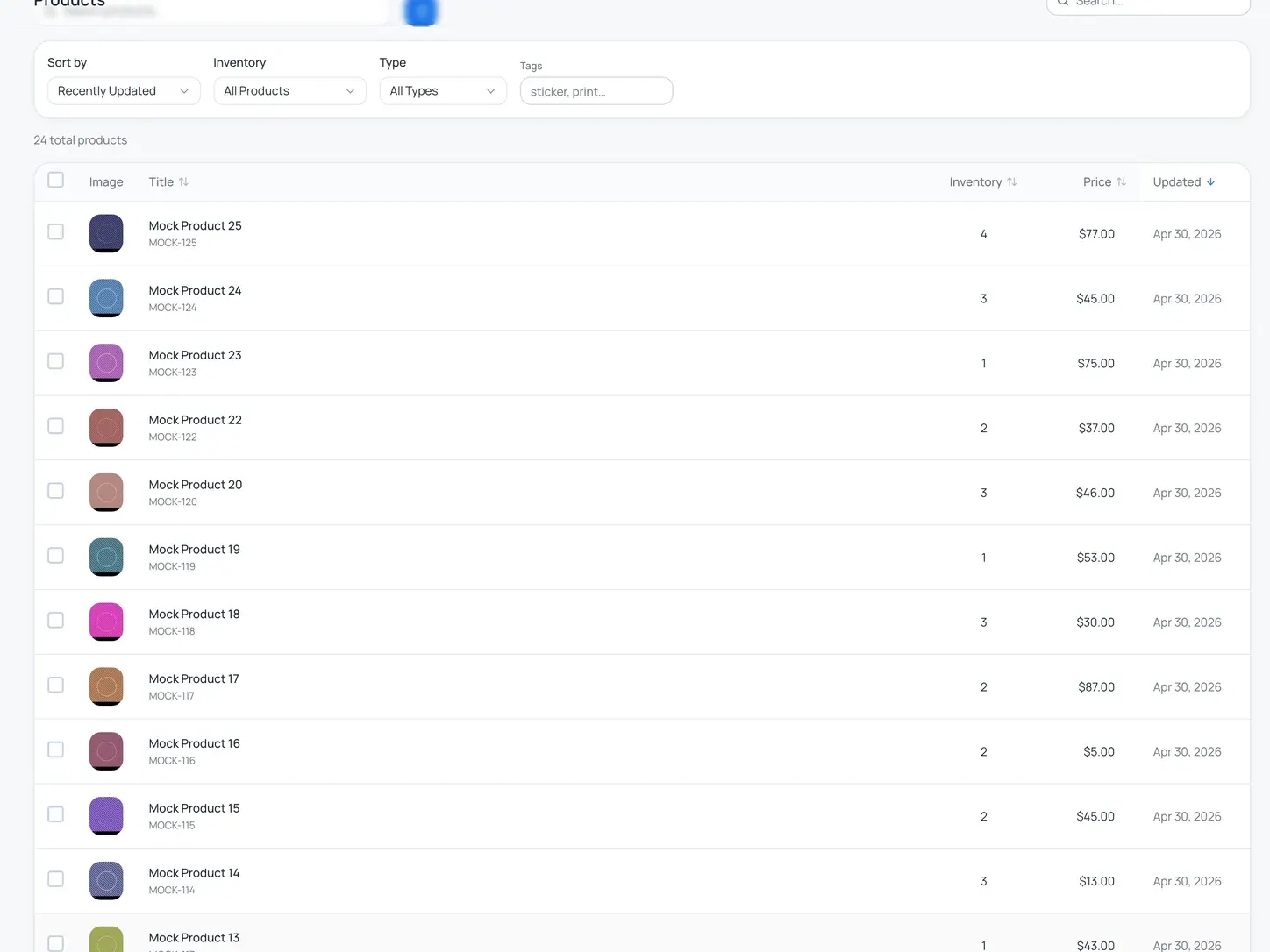Open the Recently Updated sort dropdown

(124, 91)
